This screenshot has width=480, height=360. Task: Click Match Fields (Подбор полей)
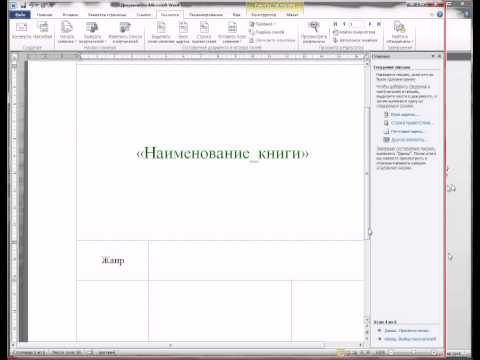(267, 32)
